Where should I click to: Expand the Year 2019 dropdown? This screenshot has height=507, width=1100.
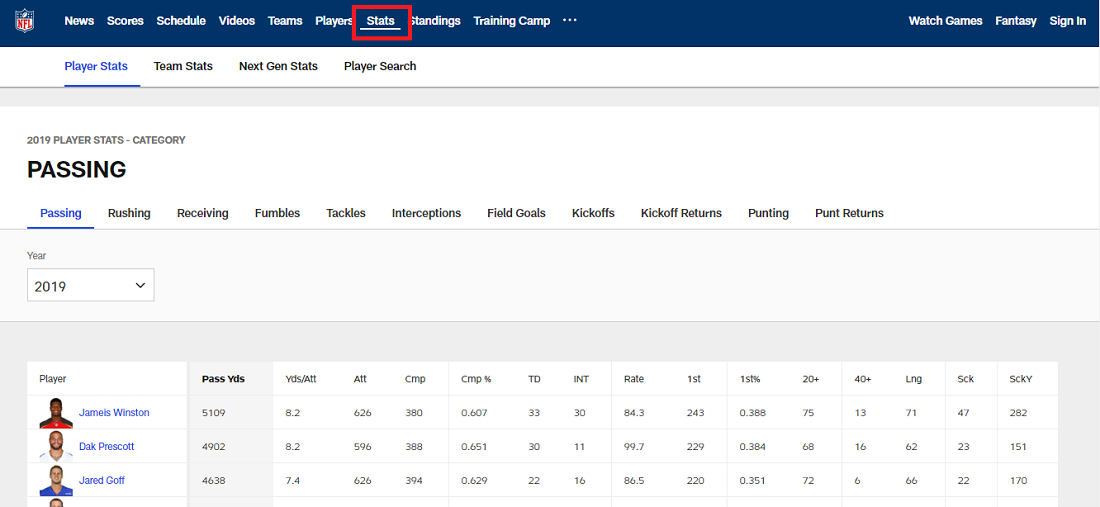[x=90, y=286]
